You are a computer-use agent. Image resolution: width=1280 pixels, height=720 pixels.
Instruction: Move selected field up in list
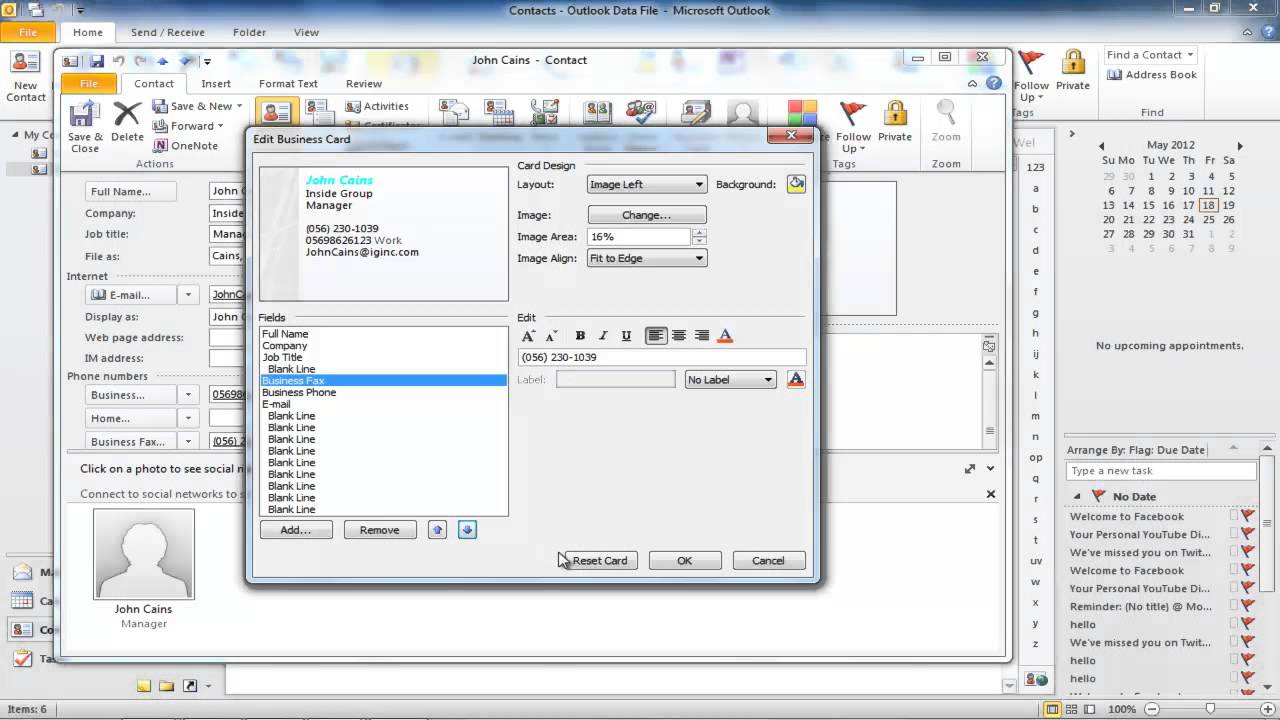(437, 530)
